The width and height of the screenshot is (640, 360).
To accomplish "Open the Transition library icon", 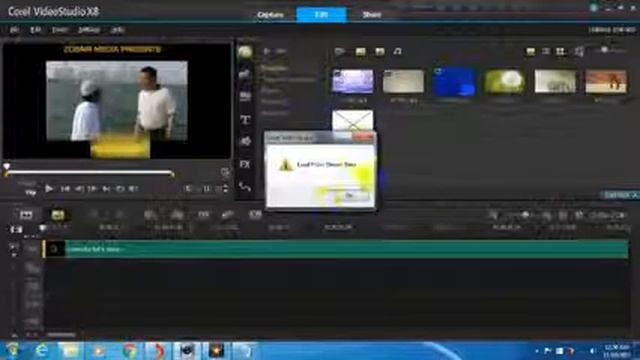I will click(x=245, y=97).
